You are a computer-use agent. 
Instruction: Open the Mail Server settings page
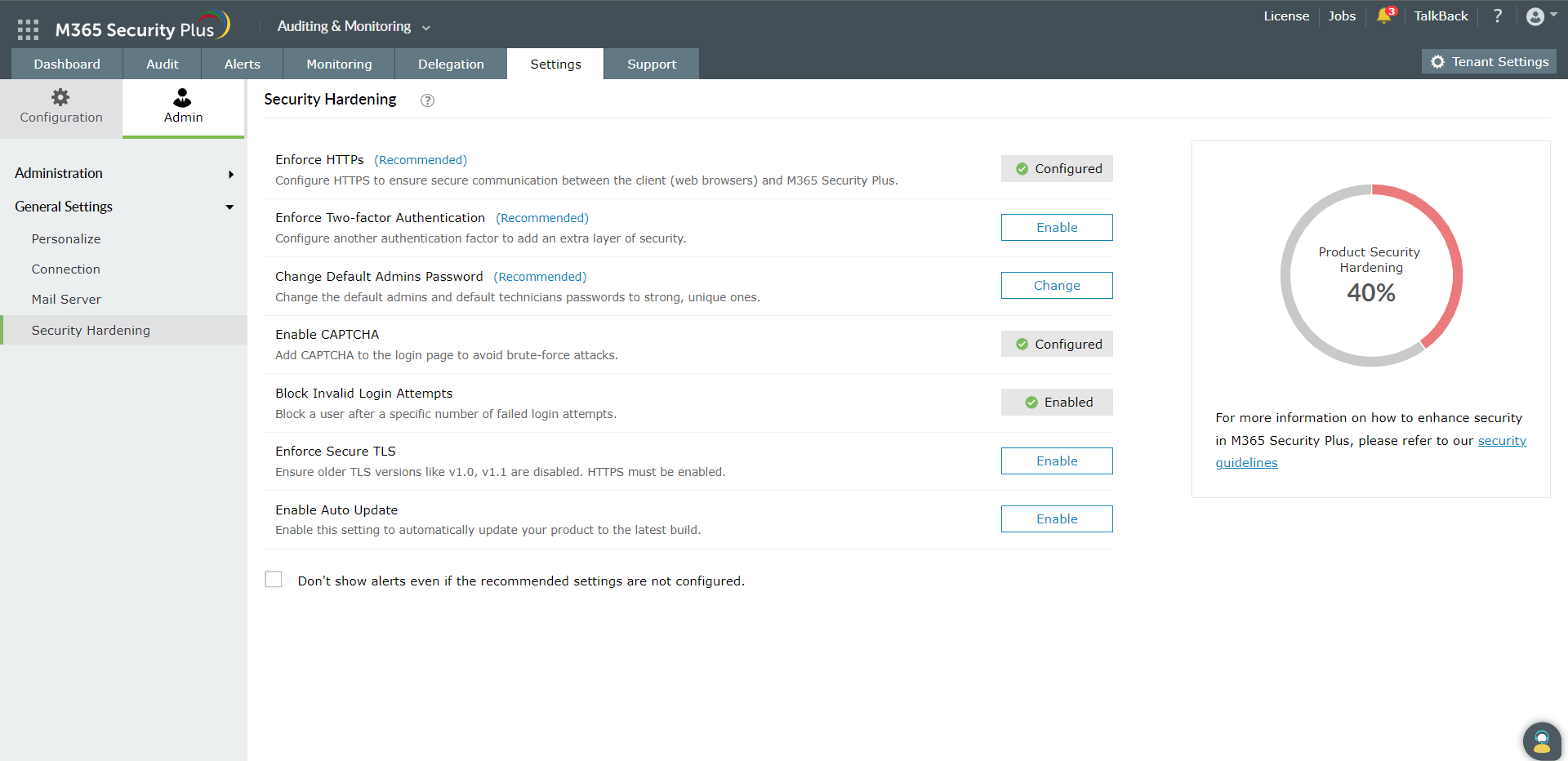pos(66,300)
